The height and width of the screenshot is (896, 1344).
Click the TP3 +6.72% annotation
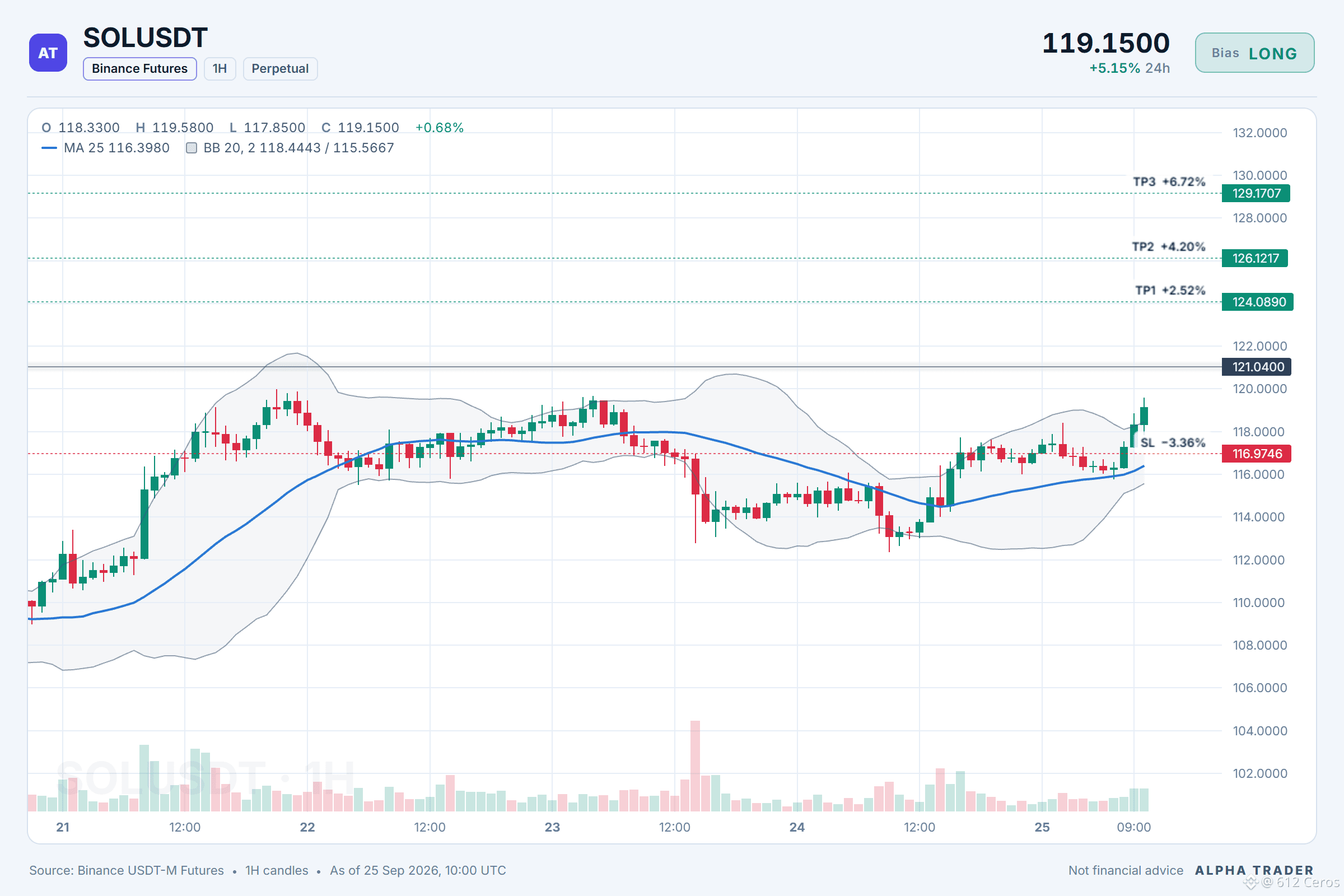(x=1169, y=181)
